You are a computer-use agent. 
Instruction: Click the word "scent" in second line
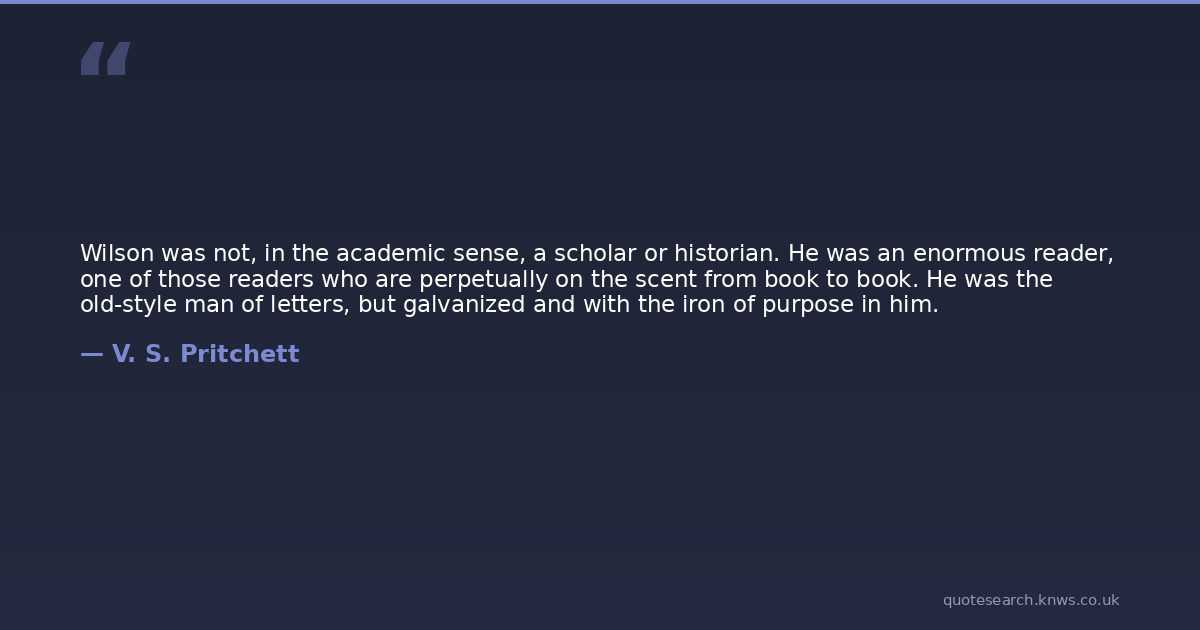(x=665, y=280)
